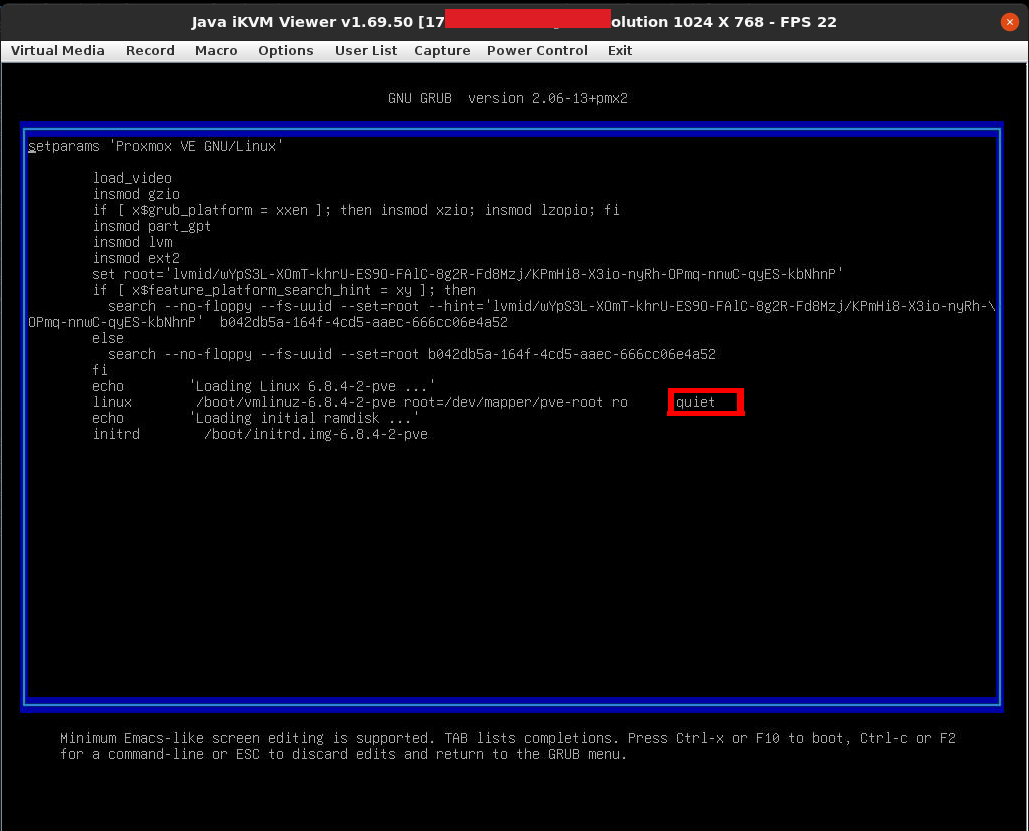The image size is (1029, 831).
Task: Open the User List menu
Action: [366, 51]
